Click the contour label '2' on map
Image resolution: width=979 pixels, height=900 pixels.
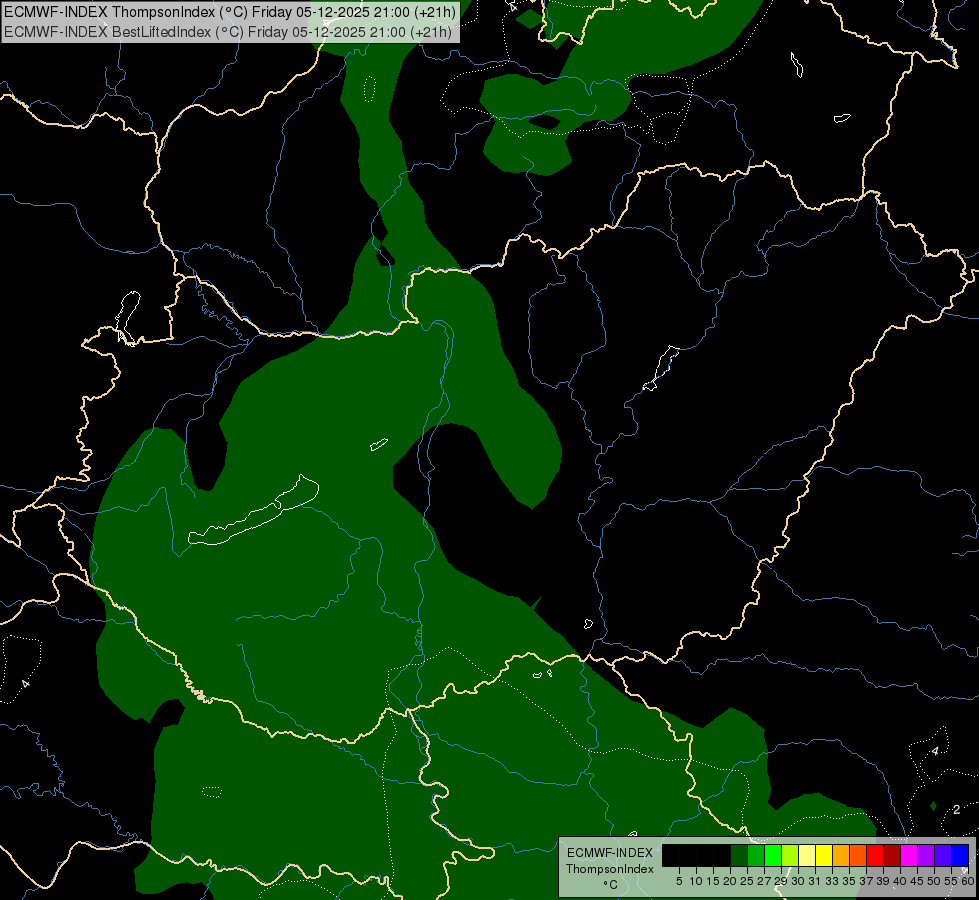pos(957,809)
